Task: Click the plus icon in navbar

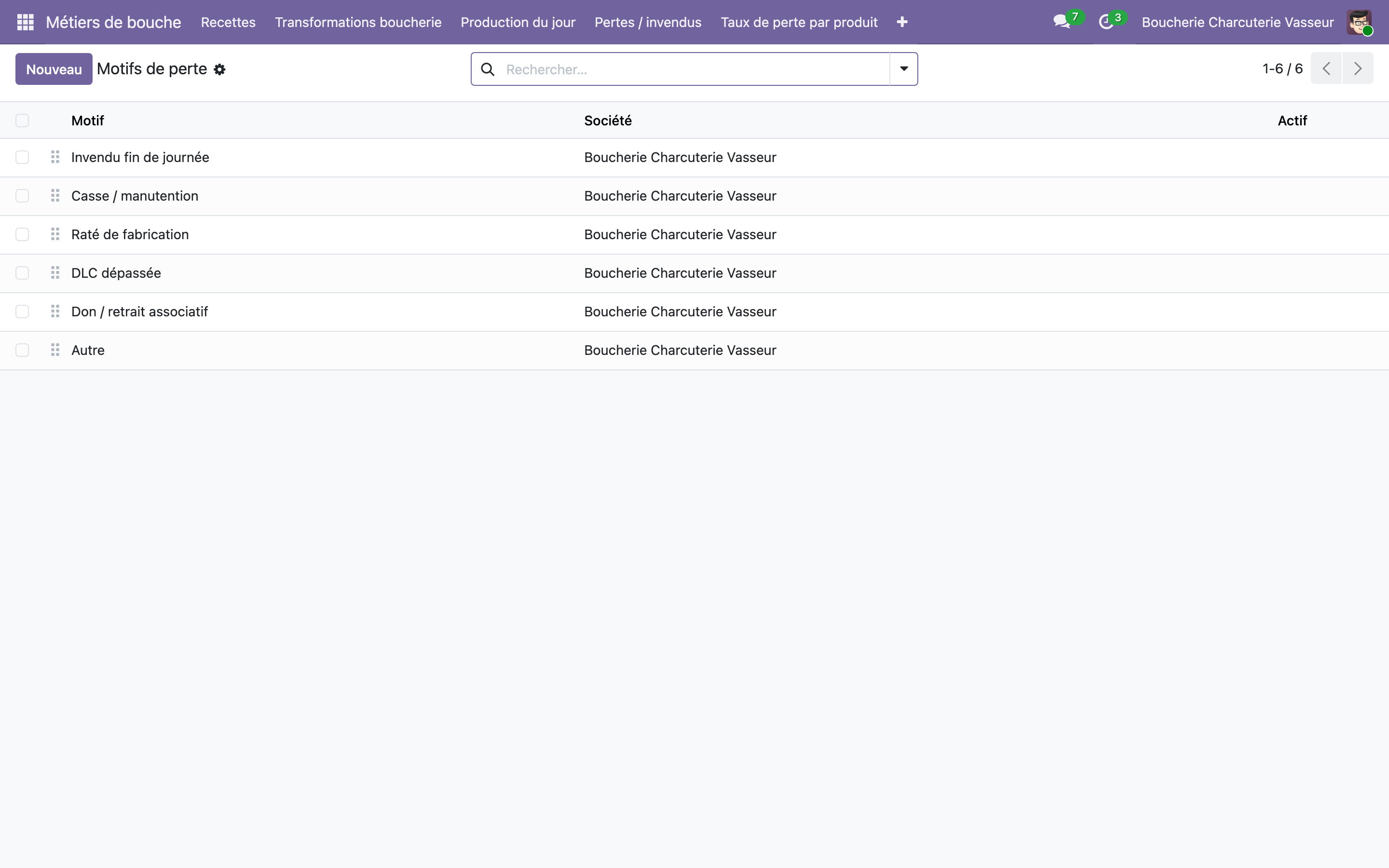Action: pyautogui.click(x=902, y=22)
